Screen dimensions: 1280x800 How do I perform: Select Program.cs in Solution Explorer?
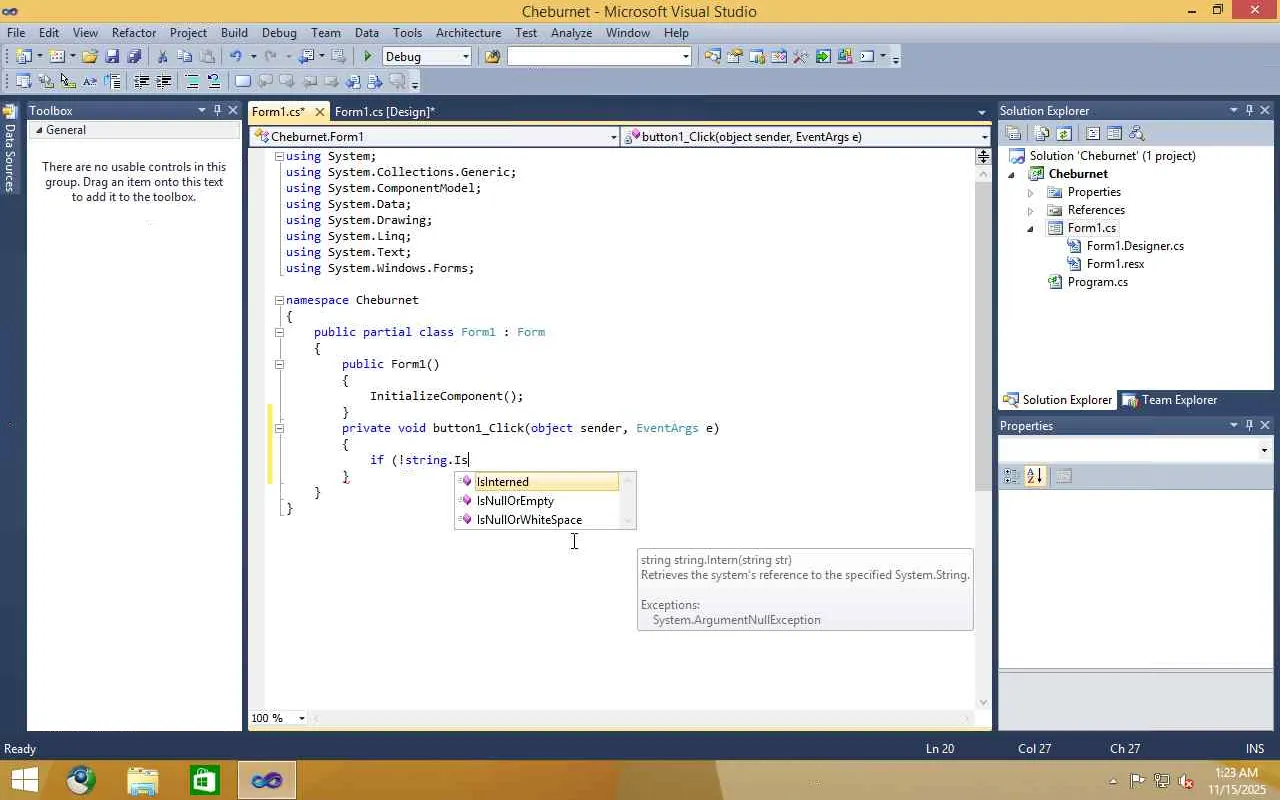coord(1097,282)
